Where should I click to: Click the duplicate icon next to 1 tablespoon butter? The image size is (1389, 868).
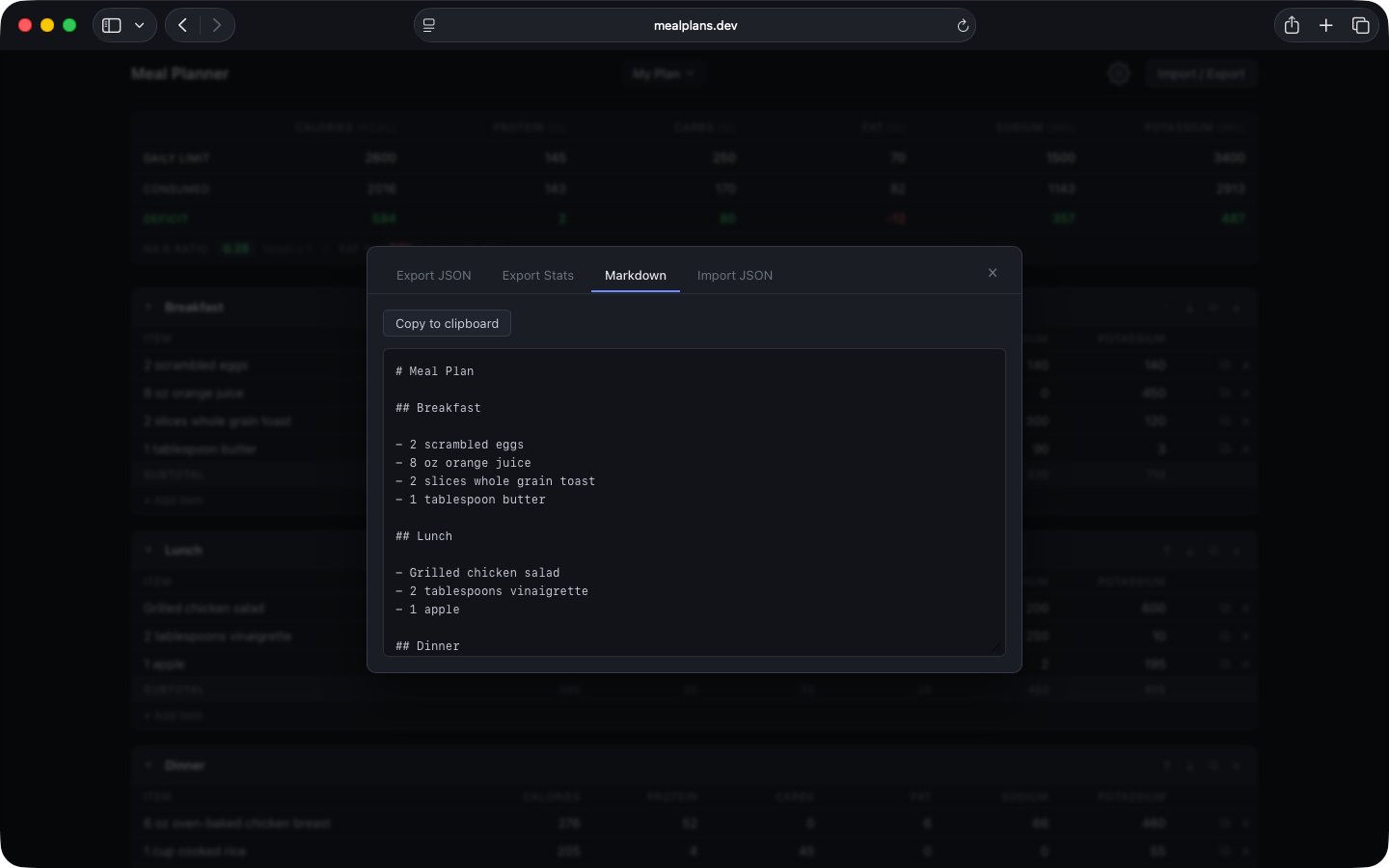pyautogui.click(x=1223, y=448)
